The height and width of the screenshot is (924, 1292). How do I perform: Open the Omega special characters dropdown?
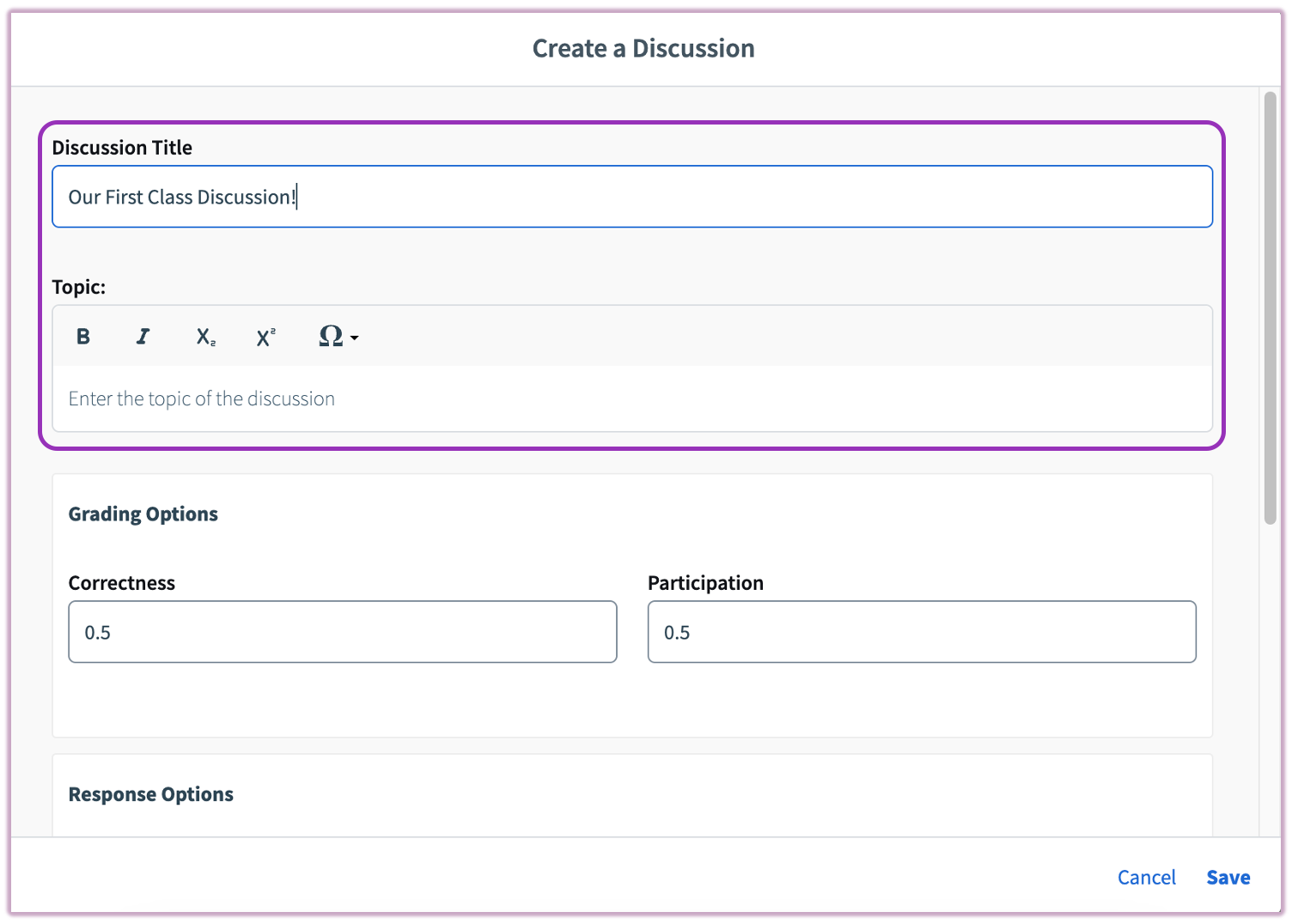(338, 337)
